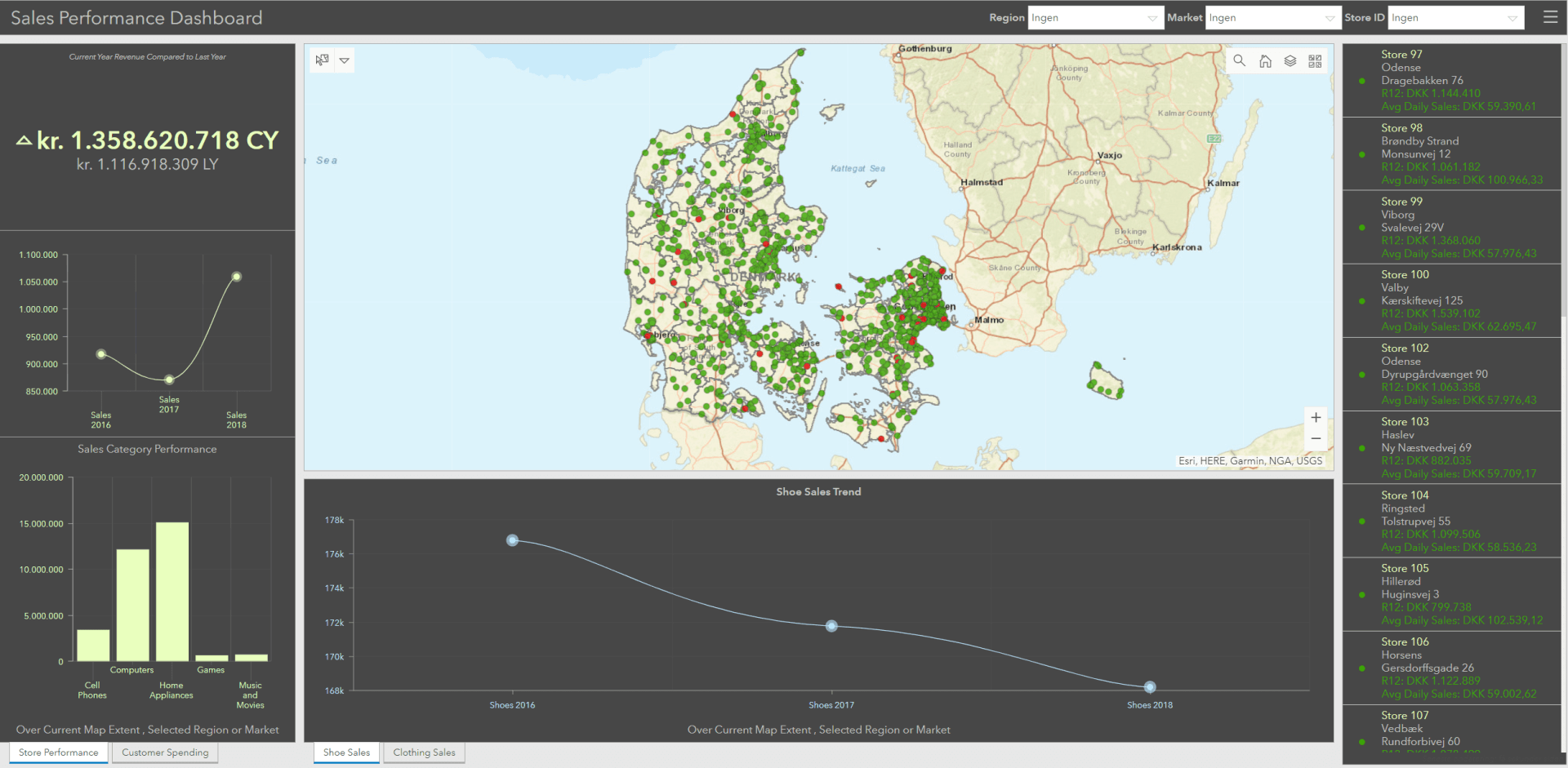
Task: Select Store 100 Valby in the list
Action: pyautogui.click(x=1451, y=300)
